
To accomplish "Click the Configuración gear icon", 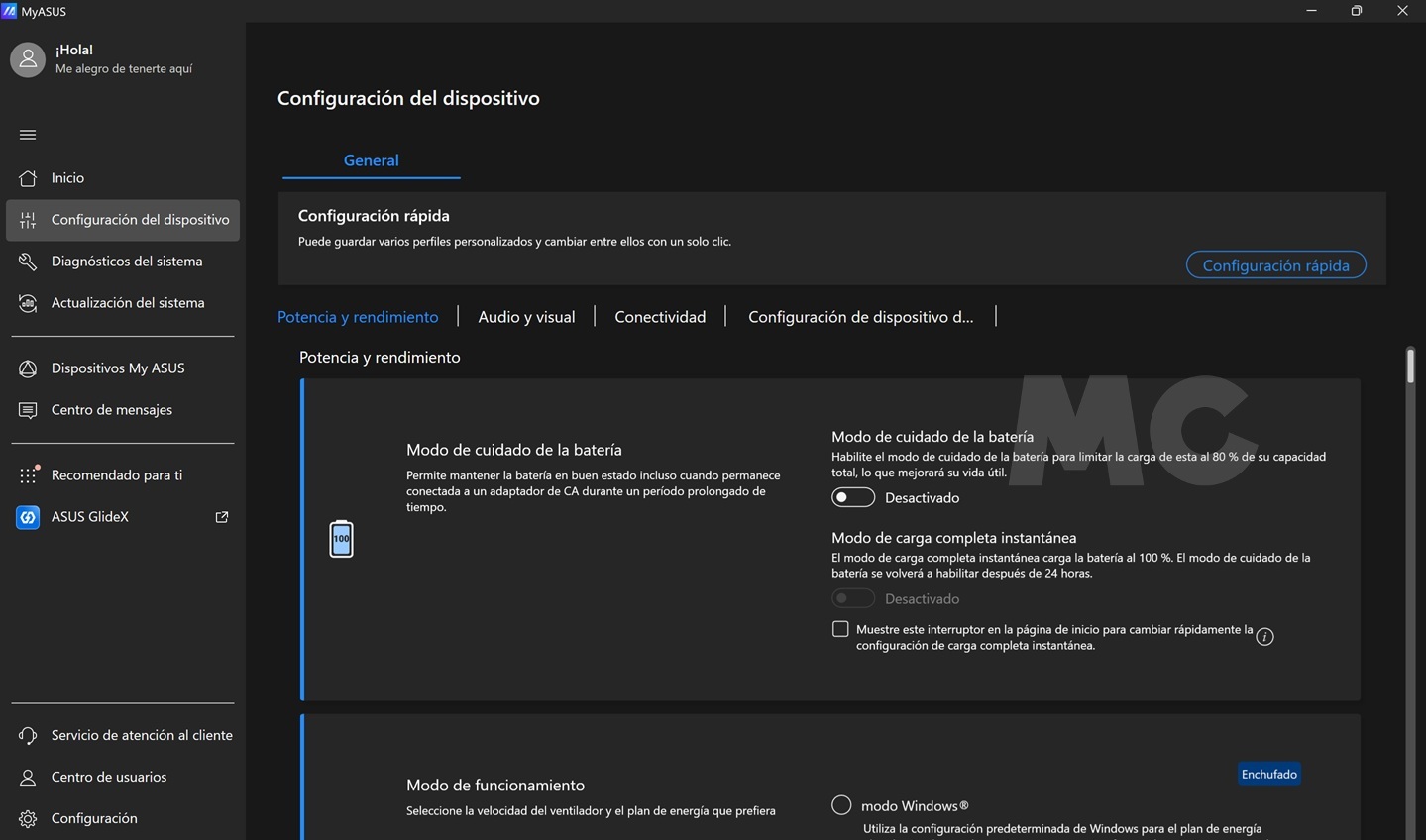I will [x=28, y=818].
